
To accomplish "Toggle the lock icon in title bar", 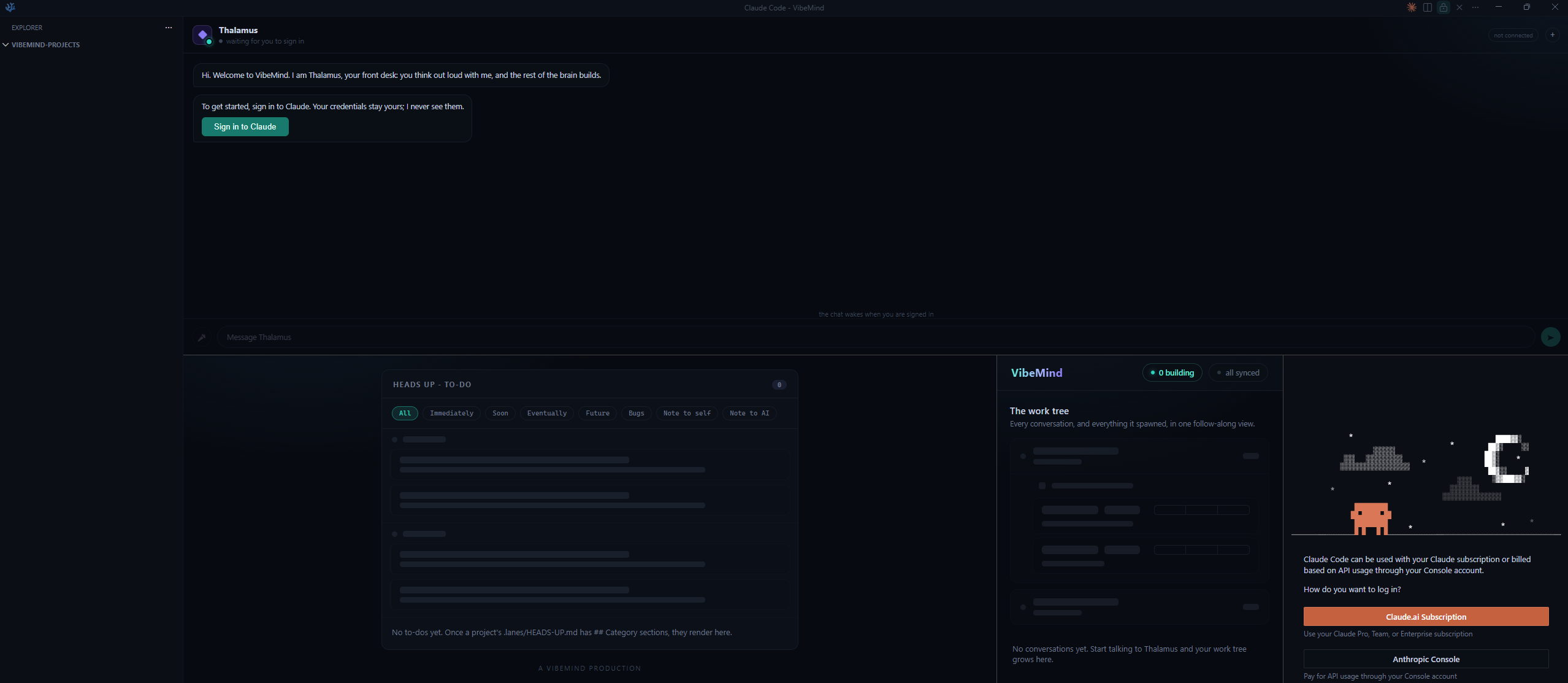I will 1444,7.
